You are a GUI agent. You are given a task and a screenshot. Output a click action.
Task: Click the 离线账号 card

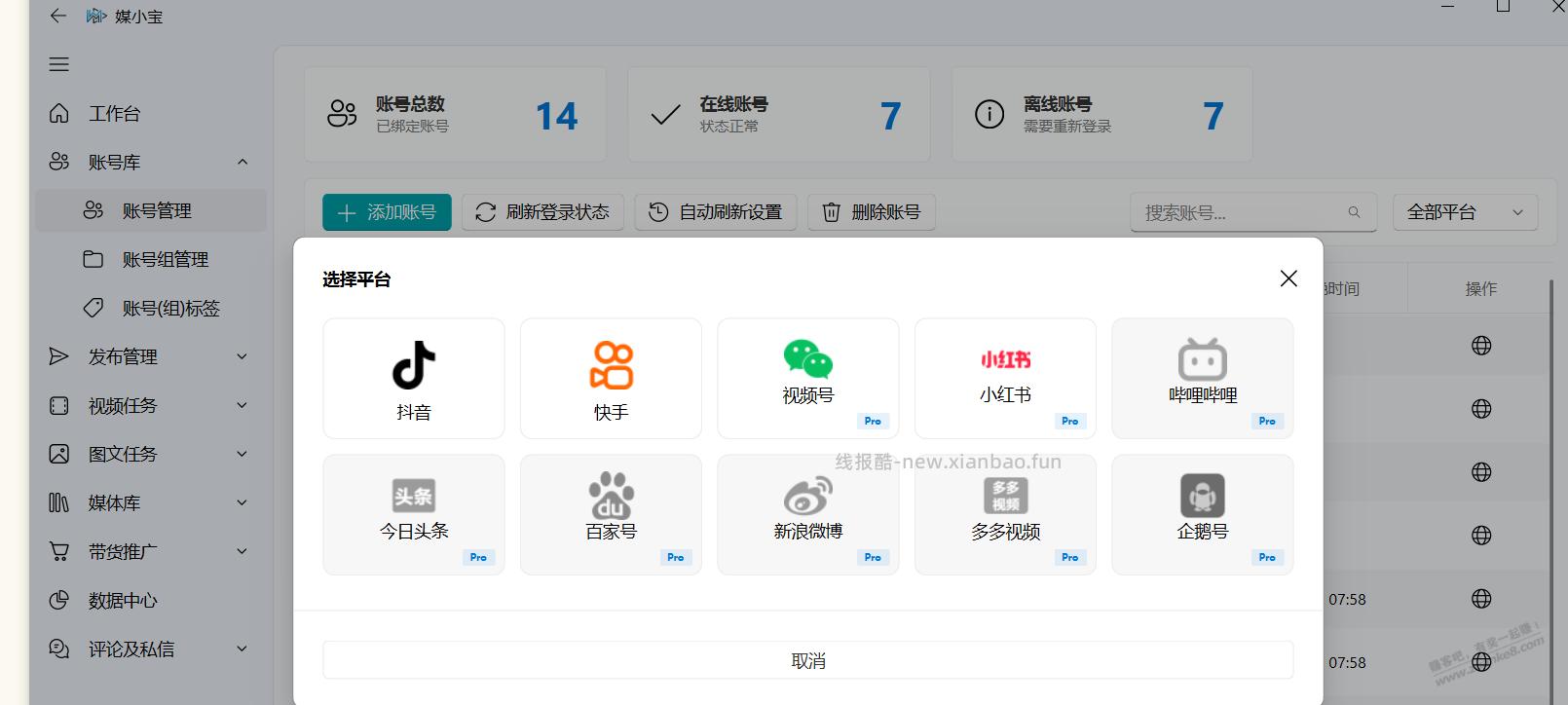click(x=1101, y=115)
